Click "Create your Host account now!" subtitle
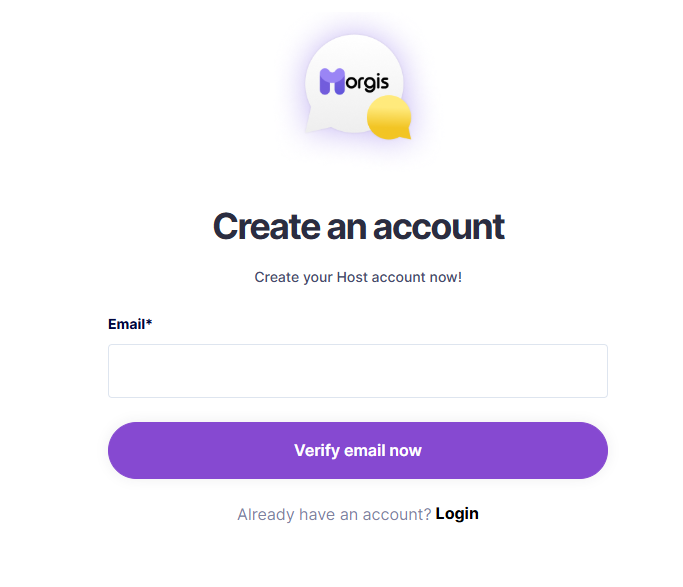 [358, 277]
